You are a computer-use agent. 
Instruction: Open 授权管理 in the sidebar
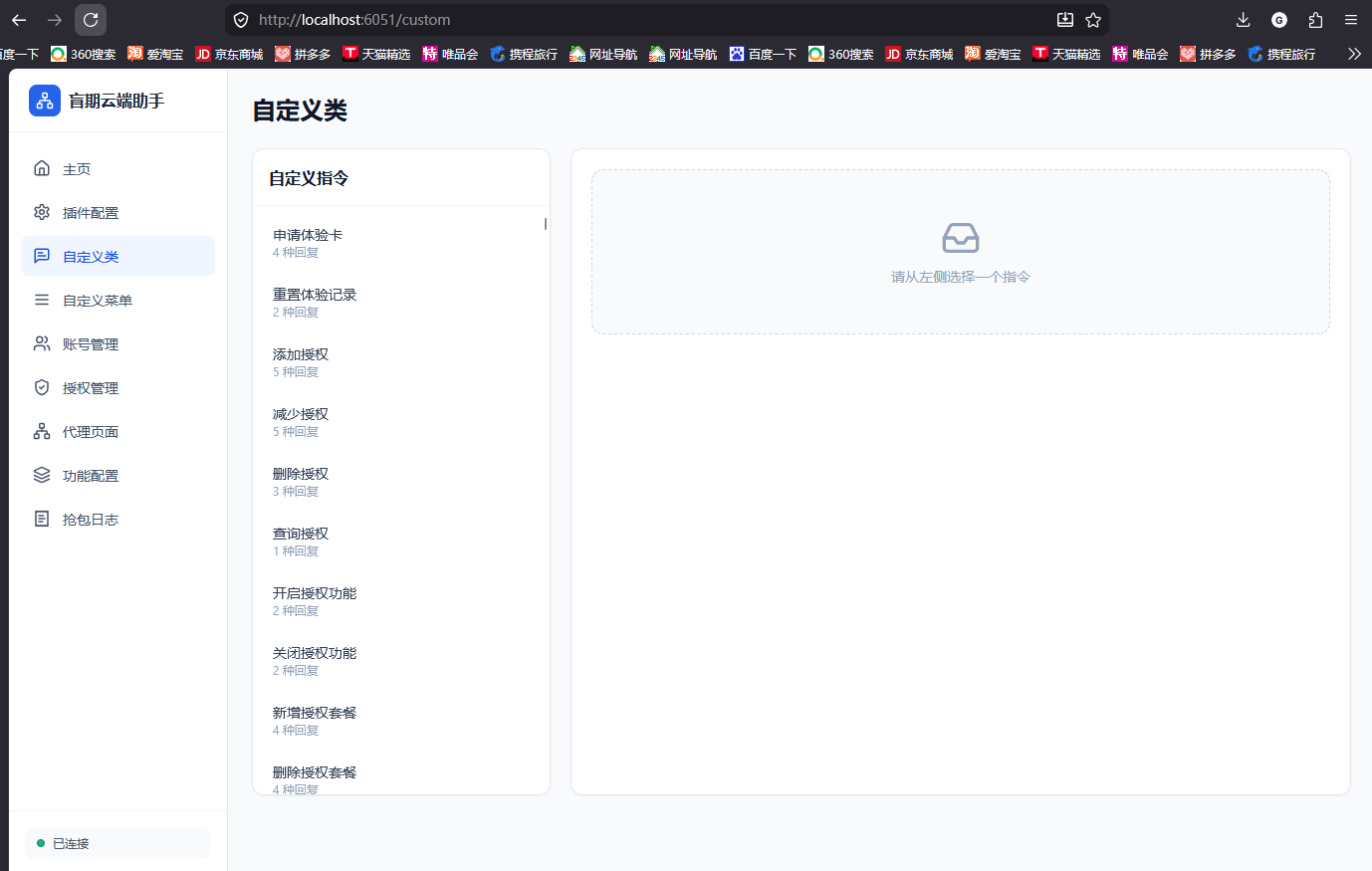coord(117,387)
